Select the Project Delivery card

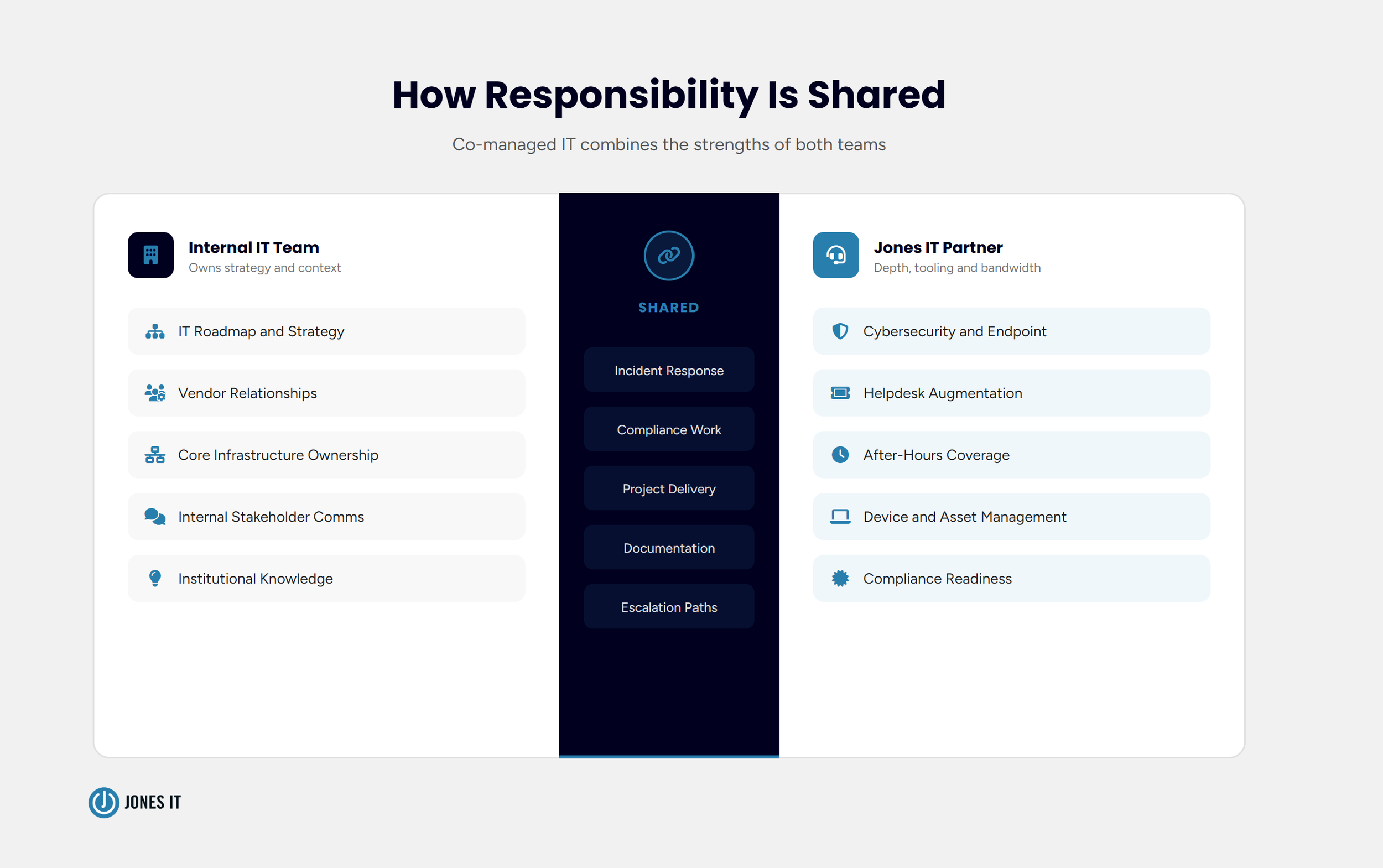[669, 488]
